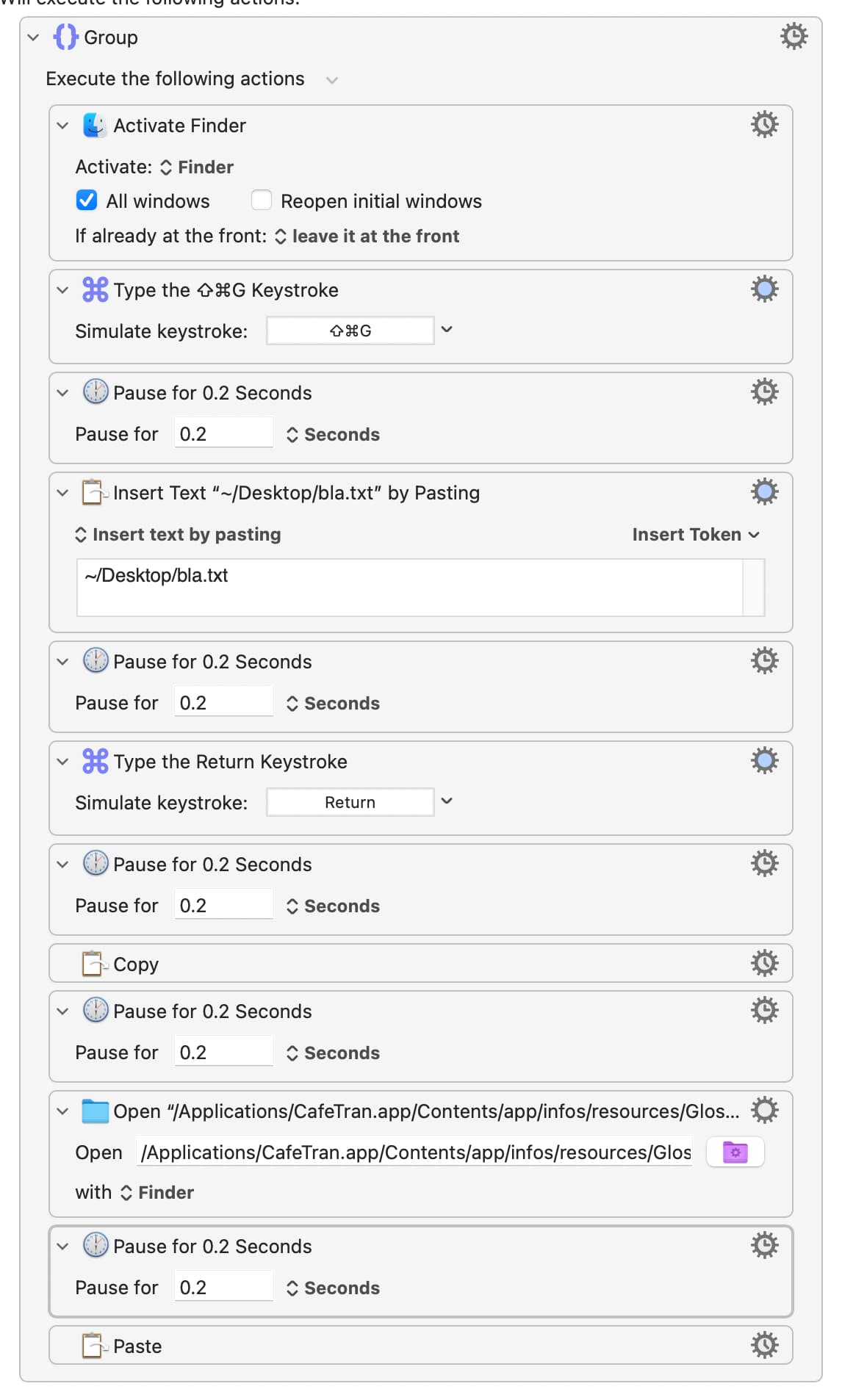This screenshot has width=842, height=1400.
Task: Click the Activate Finder application selector
Action: click(197, 167)
